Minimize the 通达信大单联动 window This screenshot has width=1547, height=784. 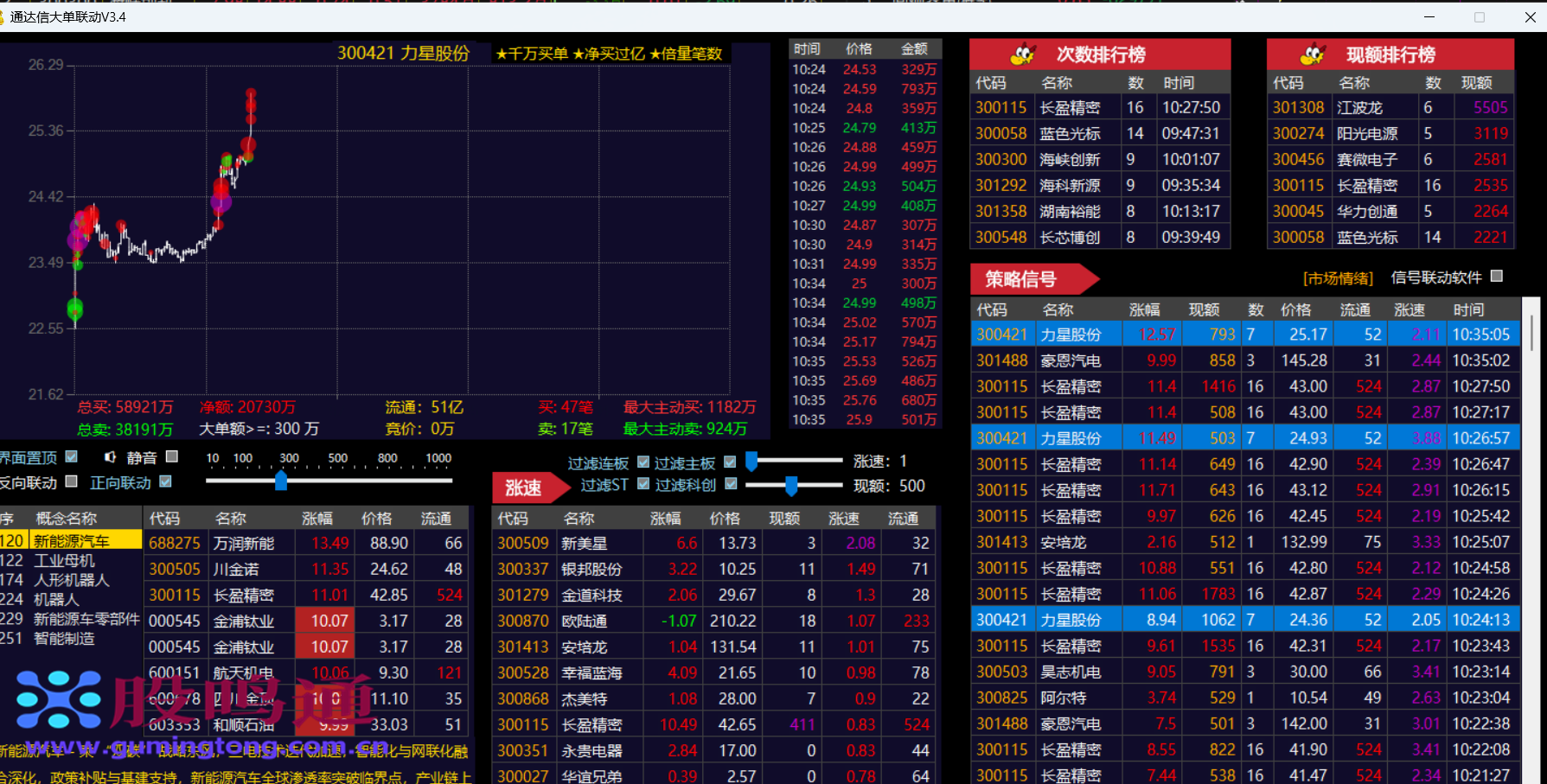1429,16
